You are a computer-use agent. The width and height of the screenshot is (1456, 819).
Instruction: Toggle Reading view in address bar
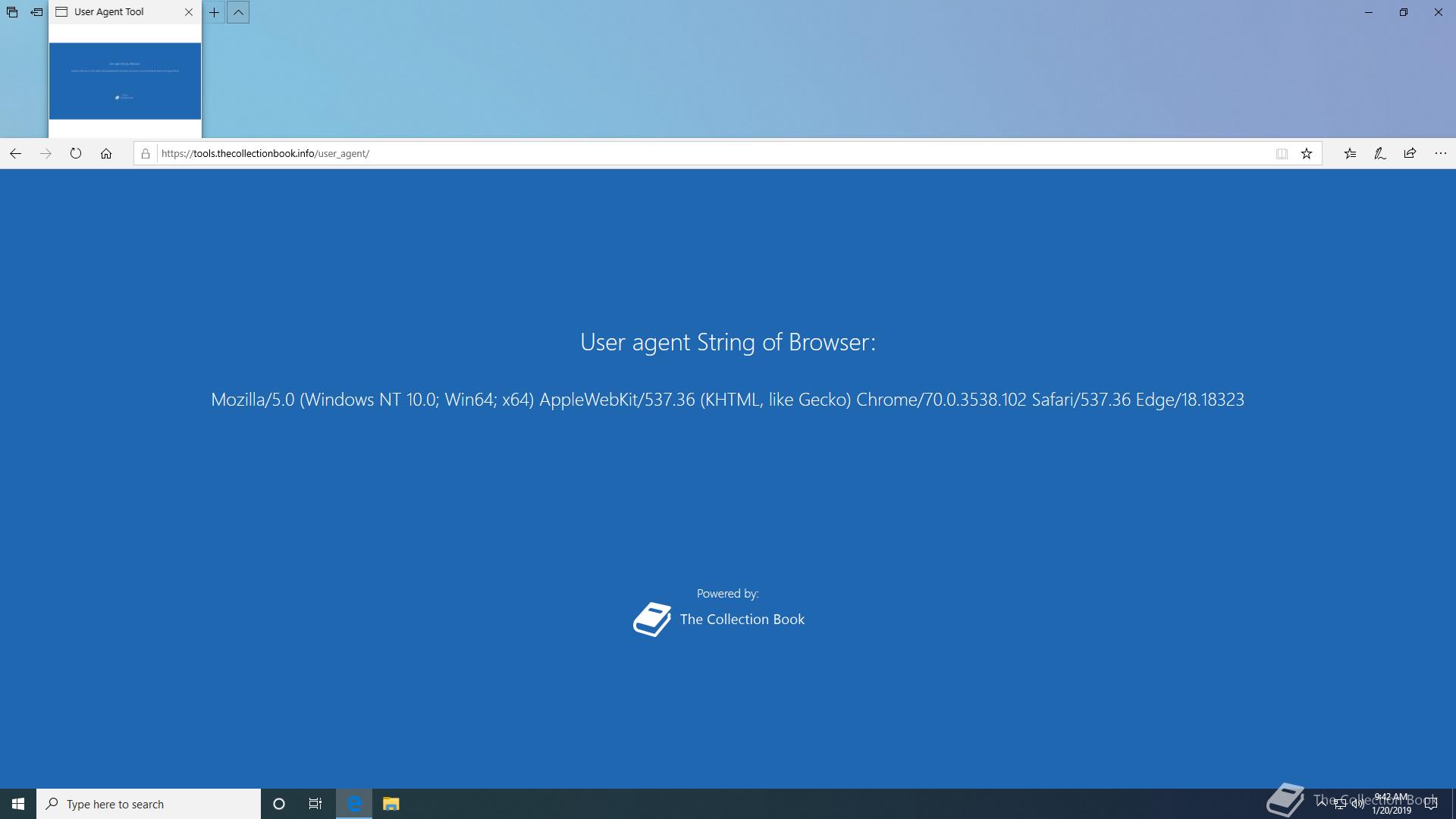(x=1282, y=153)
